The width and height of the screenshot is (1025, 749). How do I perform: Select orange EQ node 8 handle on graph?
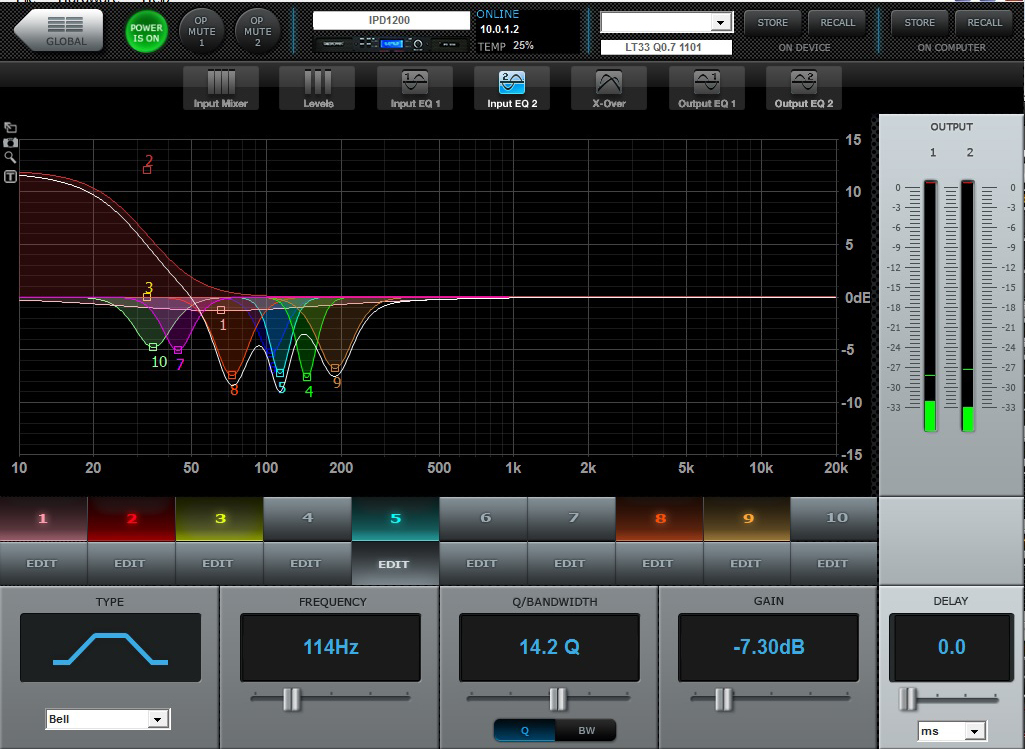coord(232,375)
